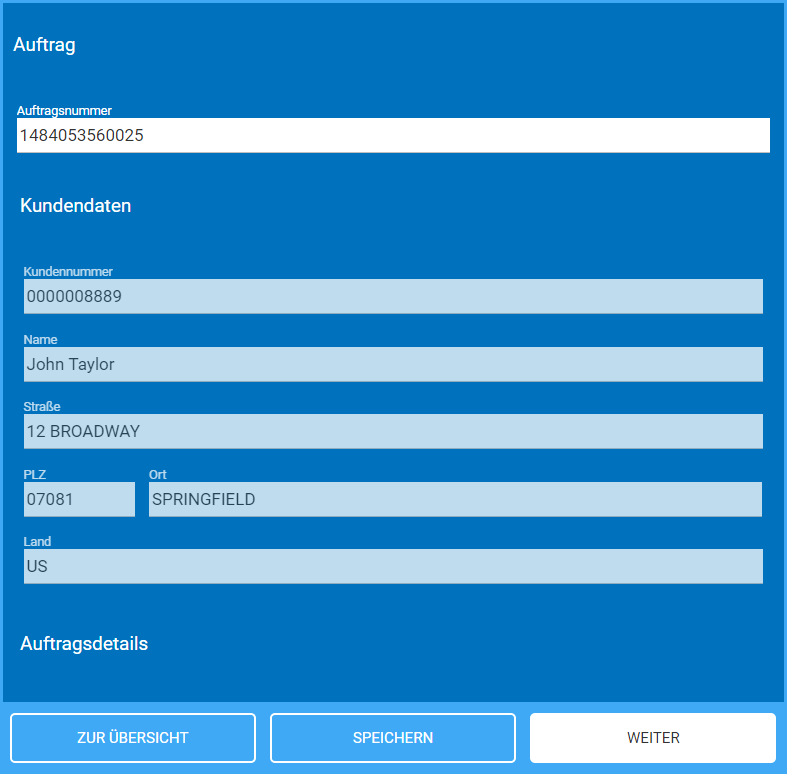This screenshot has height=774, width=787.
Task: Select the Land field containing US
Action: 392,566
